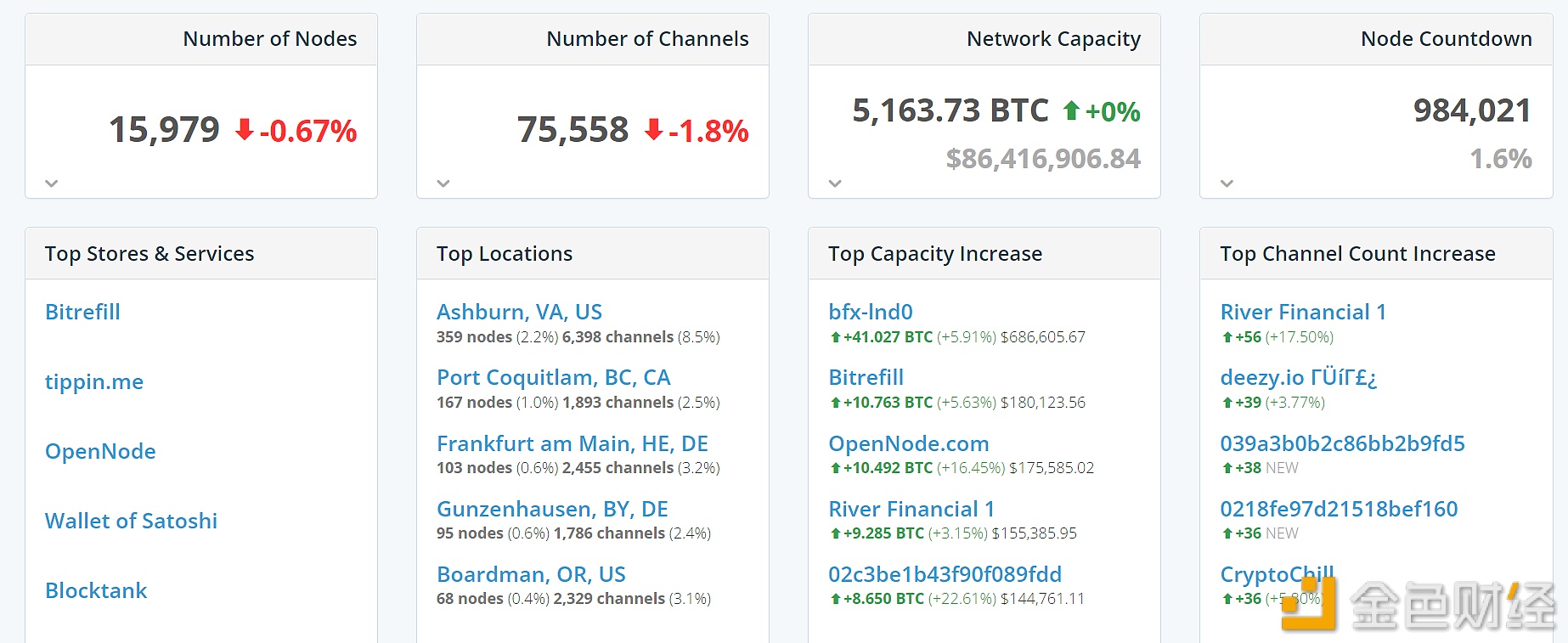Click the 167 nodes Port Coquitlam stats text
Viewport: 1568px width, 643px height.
click(578, 403)
